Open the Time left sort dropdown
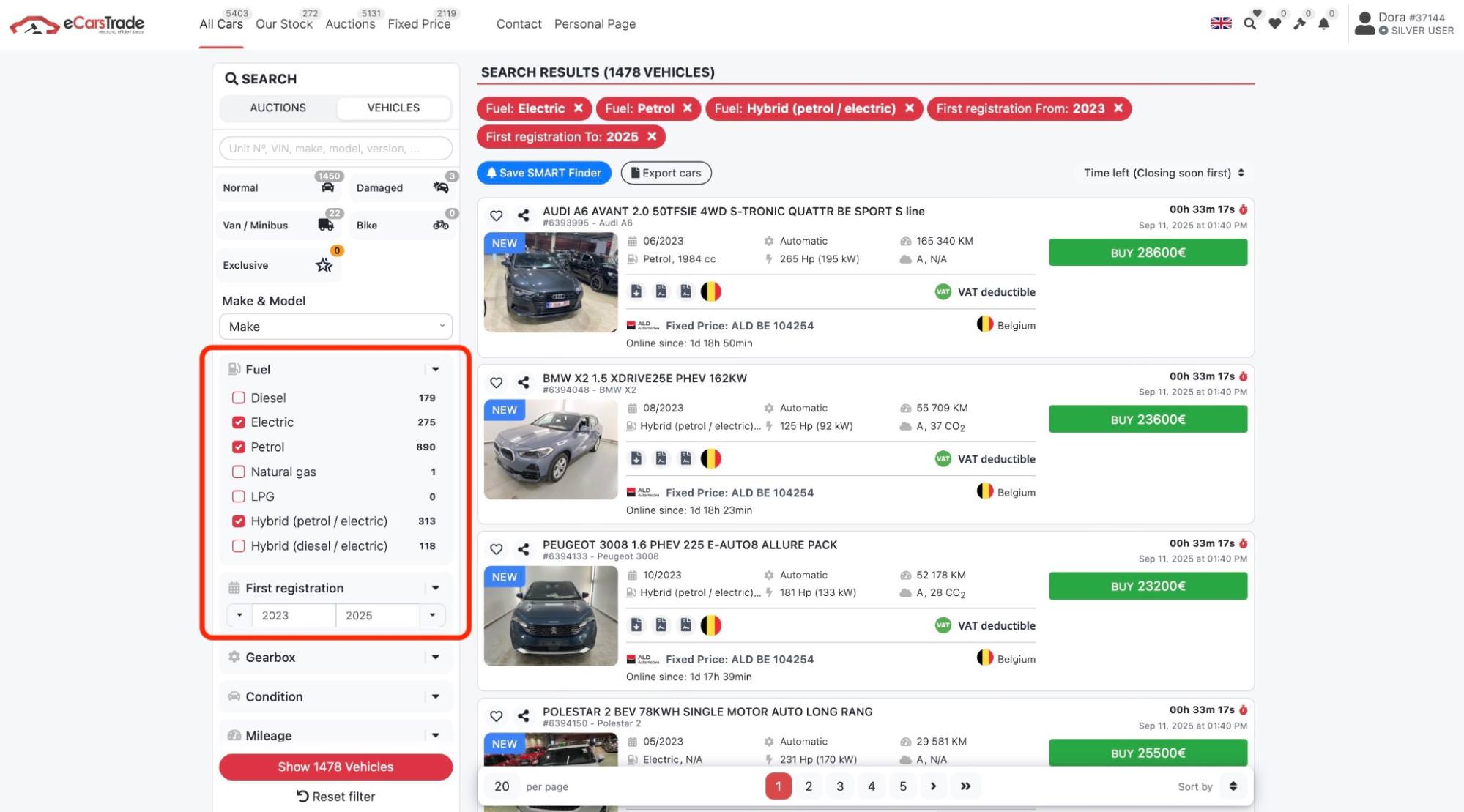 tap(1164, 173)
